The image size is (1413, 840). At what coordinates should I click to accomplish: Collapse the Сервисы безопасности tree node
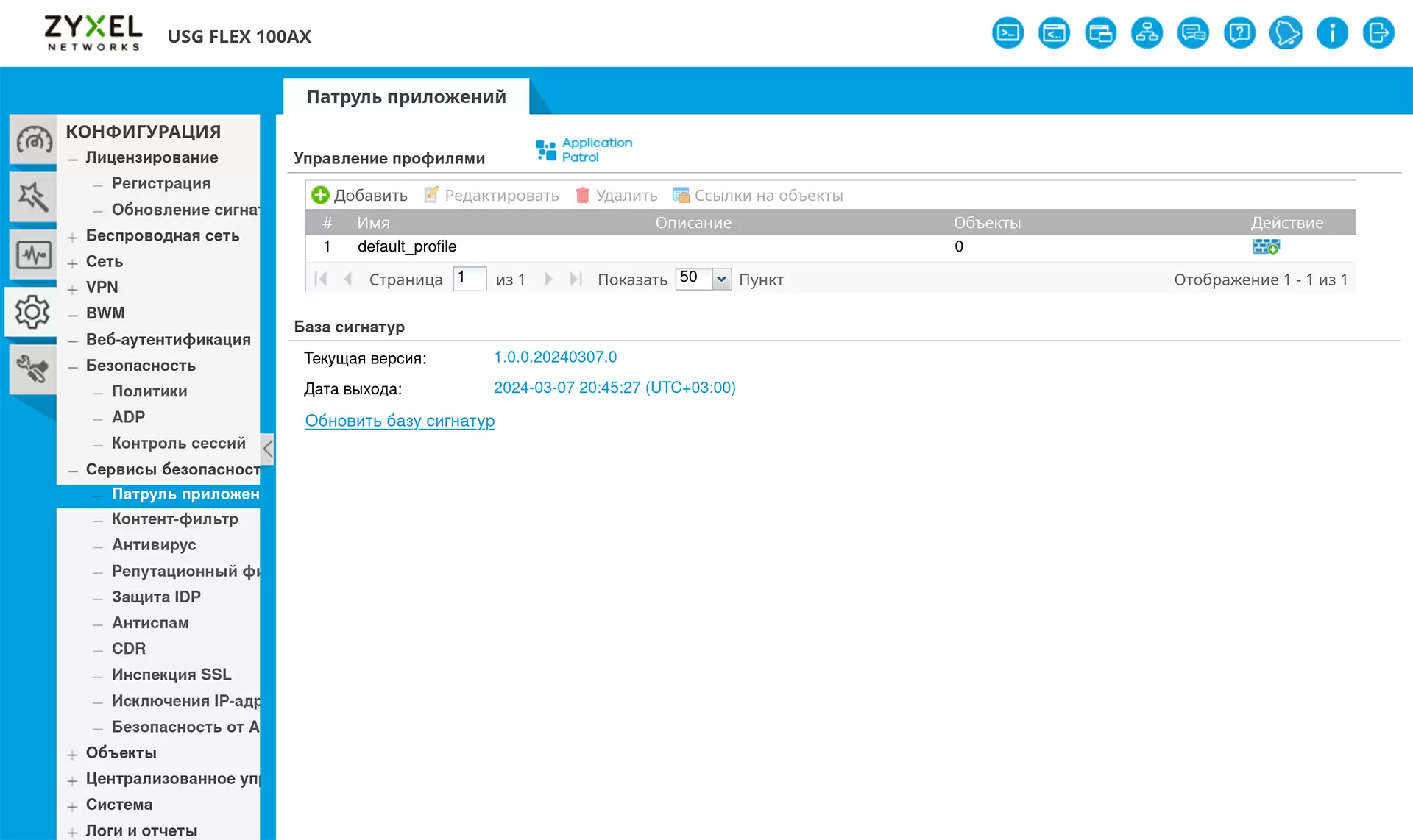(73, 471)
